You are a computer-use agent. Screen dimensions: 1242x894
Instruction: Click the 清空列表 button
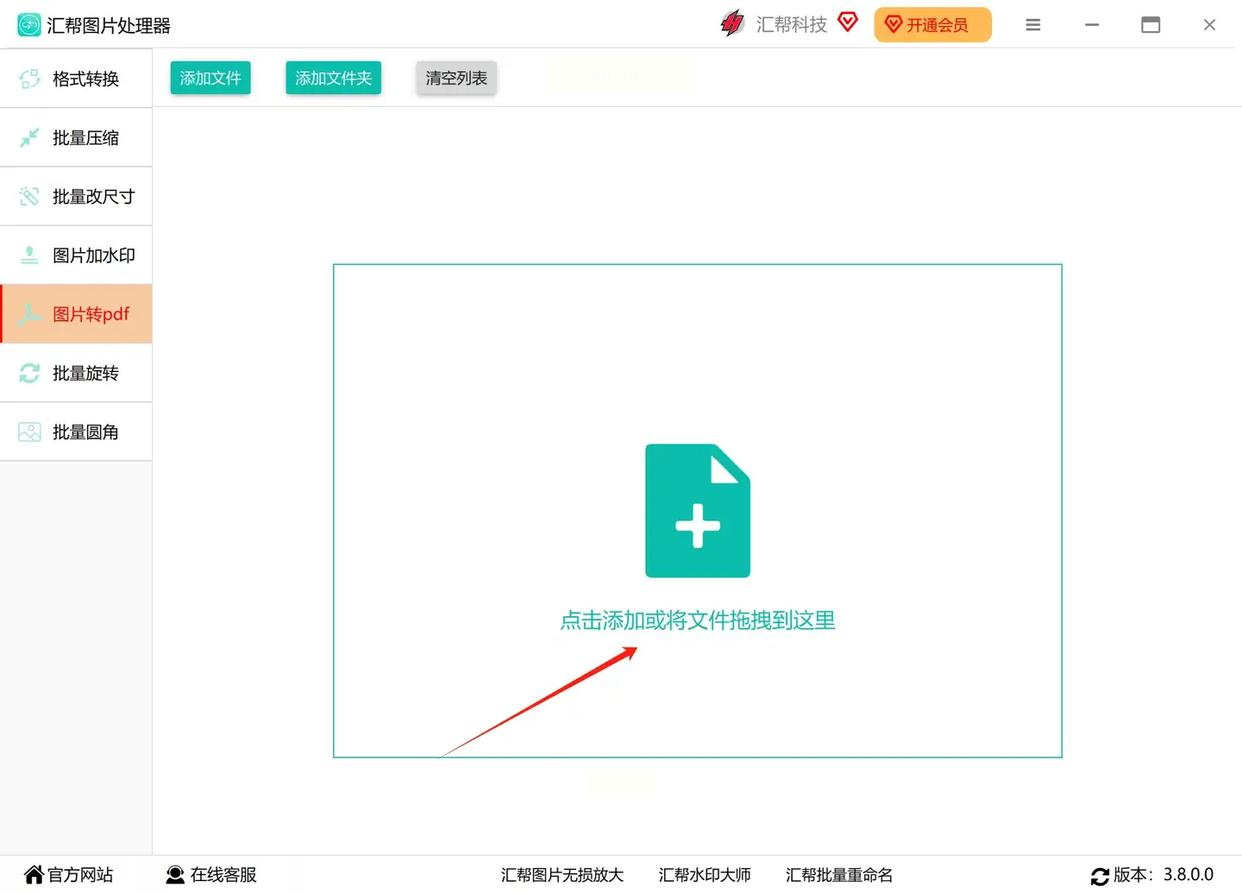(456, 78)
